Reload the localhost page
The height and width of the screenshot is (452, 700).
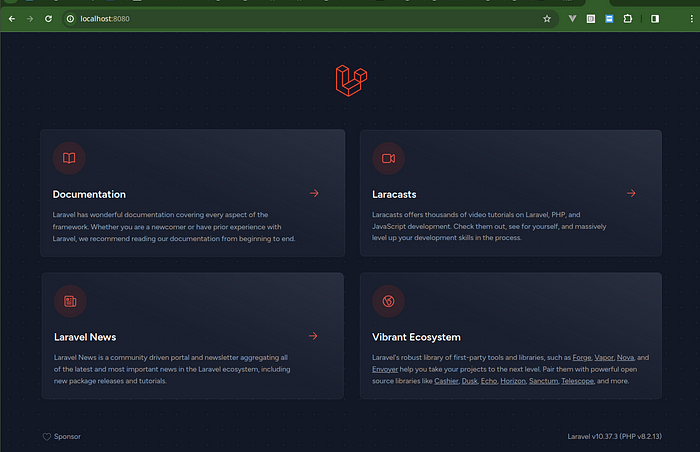click(48, 19)
